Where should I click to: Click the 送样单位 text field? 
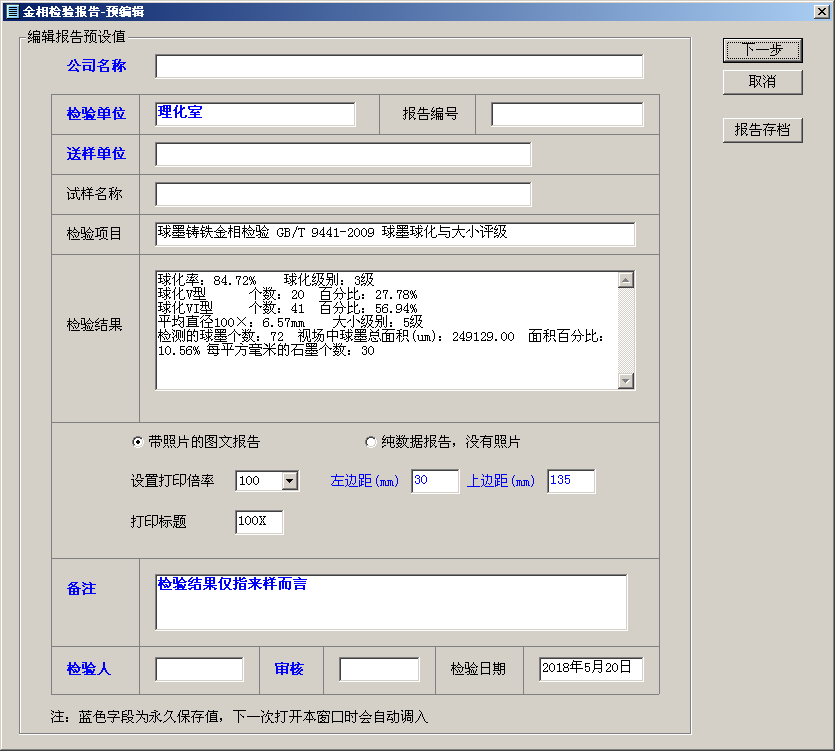click(343, 155)
